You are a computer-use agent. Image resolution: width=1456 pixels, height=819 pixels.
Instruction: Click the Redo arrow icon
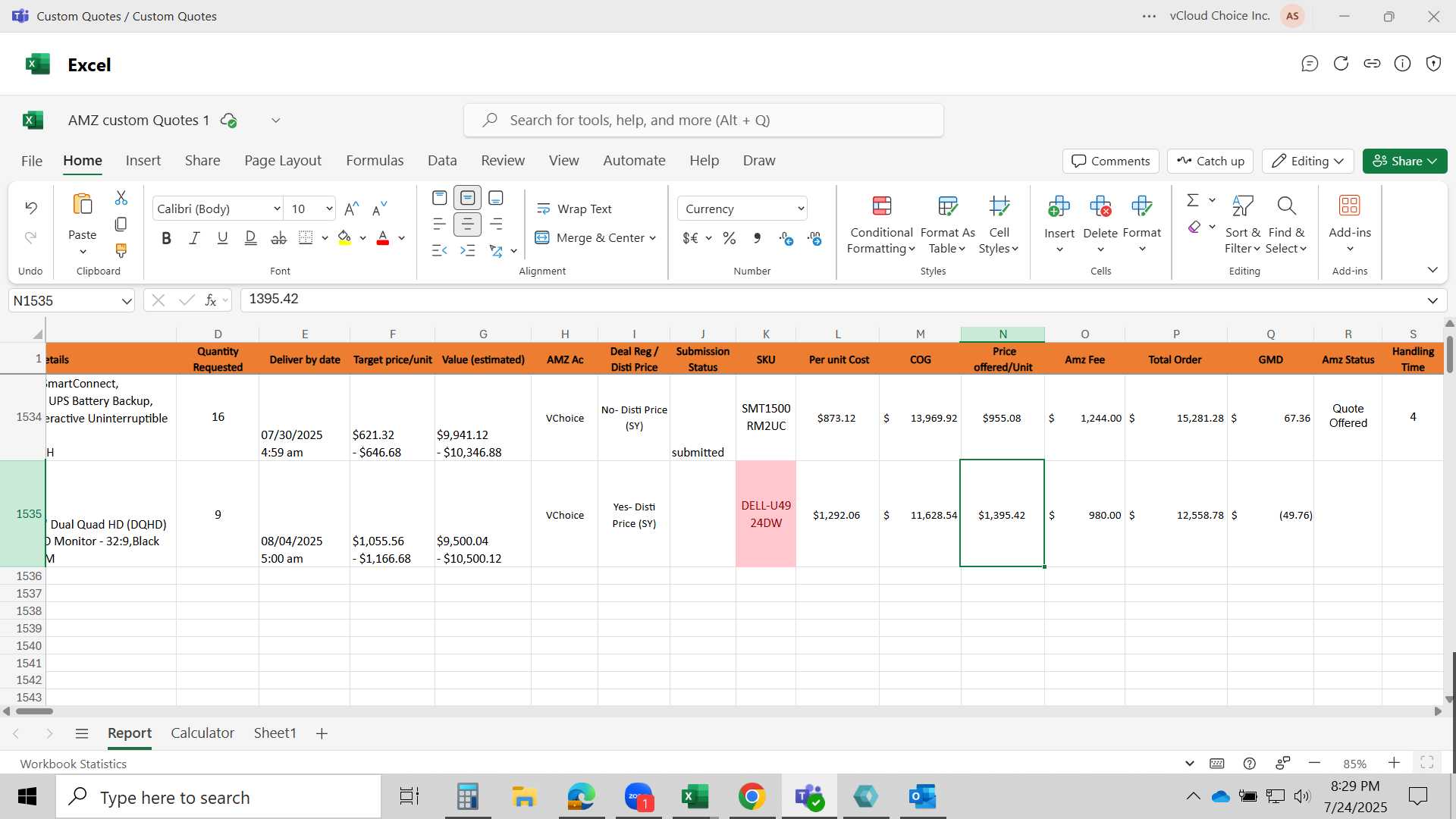coord(31,237)
